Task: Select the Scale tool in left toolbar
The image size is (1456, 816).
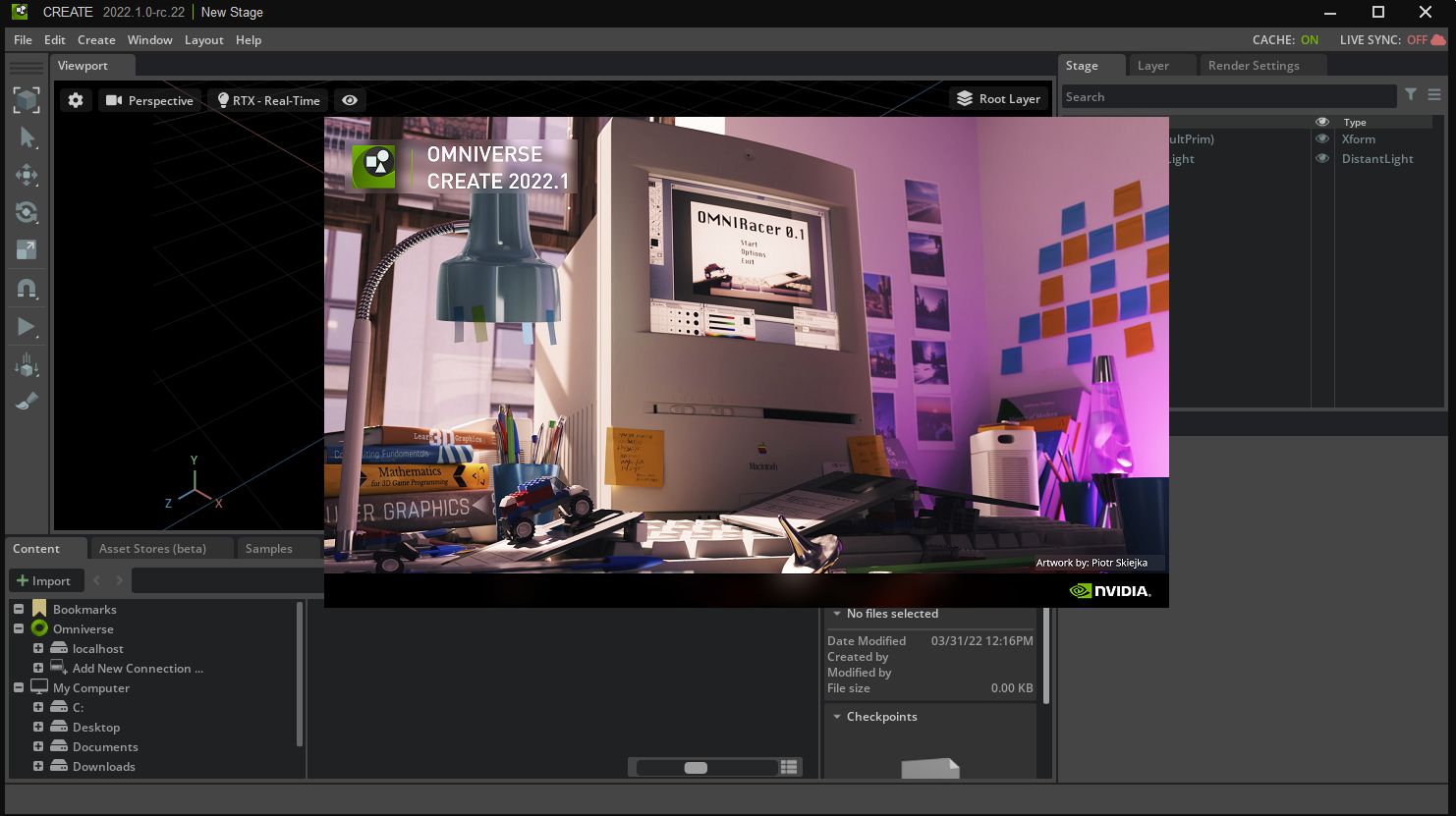Action: tap(27, 249)
